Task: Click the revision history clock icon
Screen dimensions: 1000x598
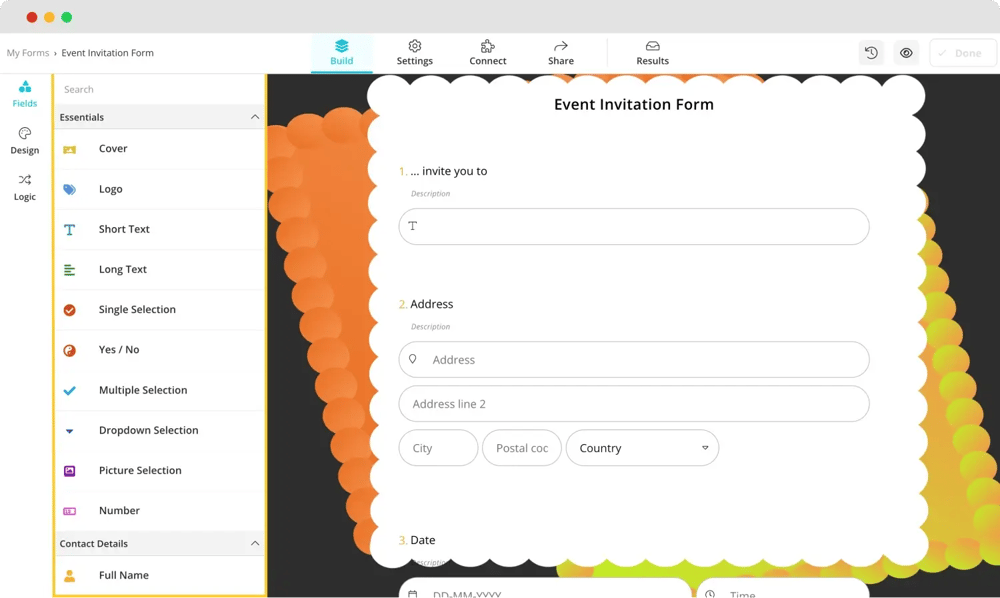Action: pos(871,53)
